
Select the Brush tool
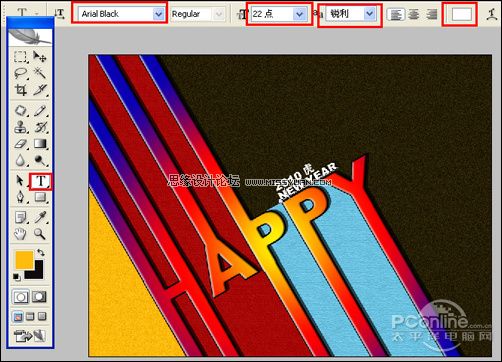(40, 111)
